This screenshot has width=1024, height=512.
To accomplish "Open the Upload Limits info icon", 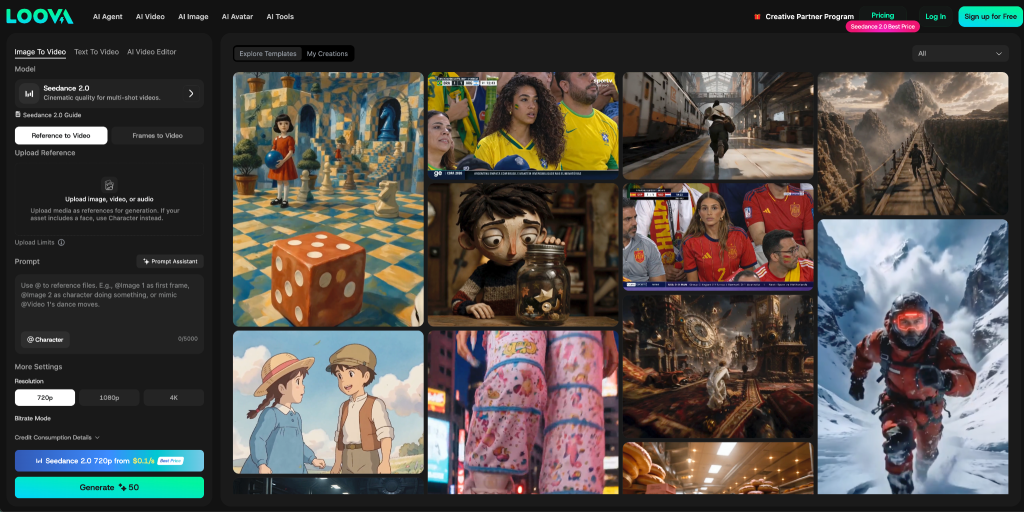I will click(x=61, y=242).
